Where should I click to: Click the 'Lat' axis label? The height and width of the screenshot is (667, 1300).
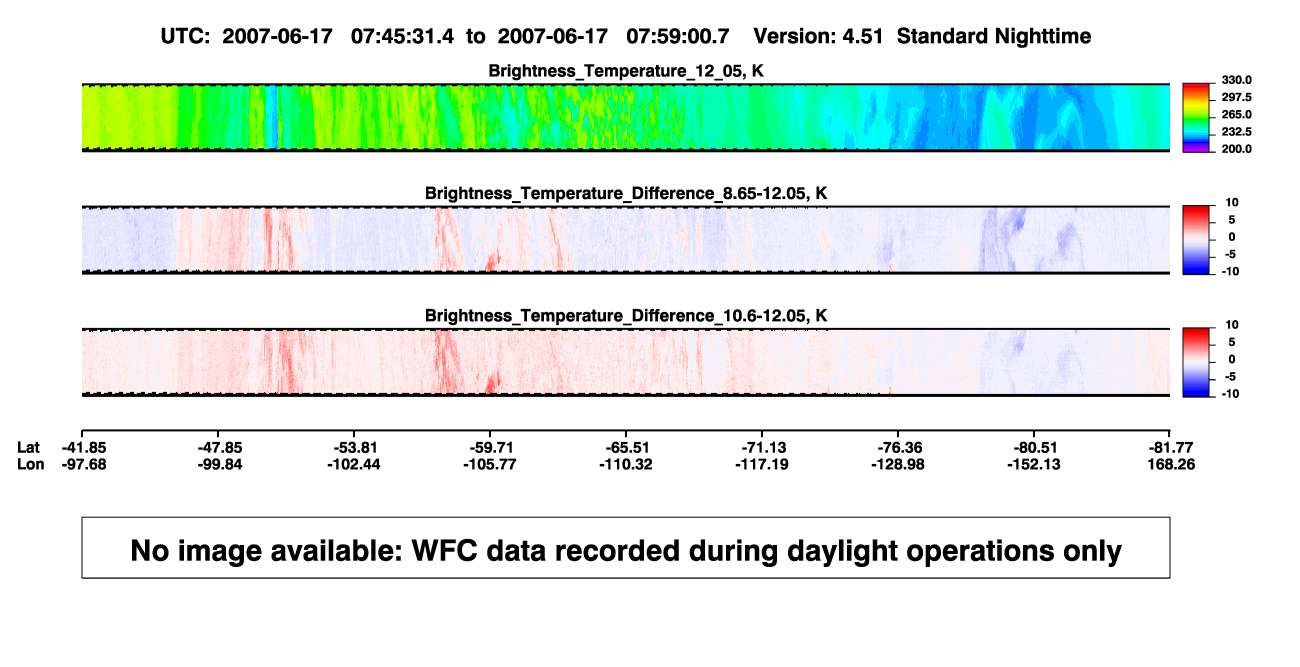pos(30,447)
